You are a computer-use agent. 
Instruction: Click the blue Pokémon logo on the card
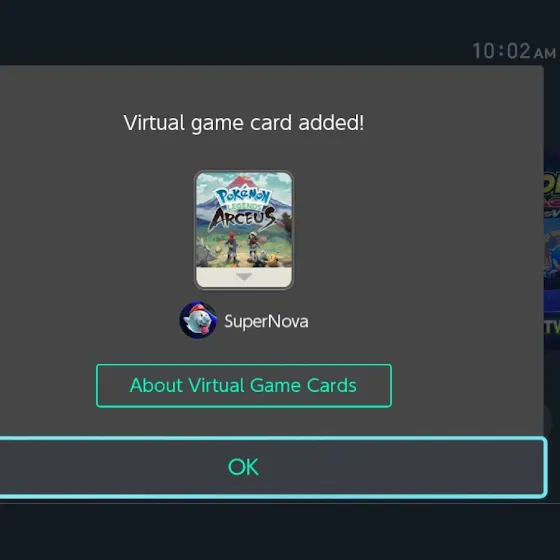(x=244, y=196)
